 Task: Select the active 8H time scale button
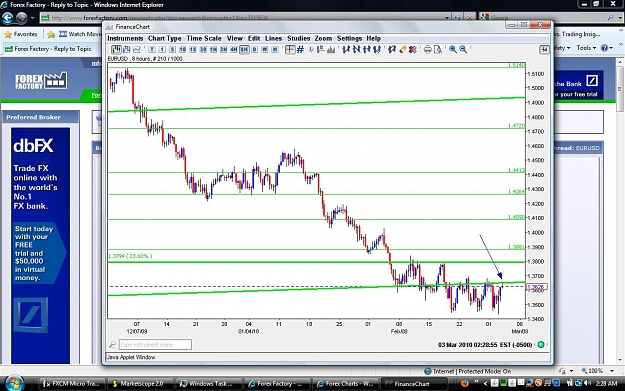click(244, 49)
